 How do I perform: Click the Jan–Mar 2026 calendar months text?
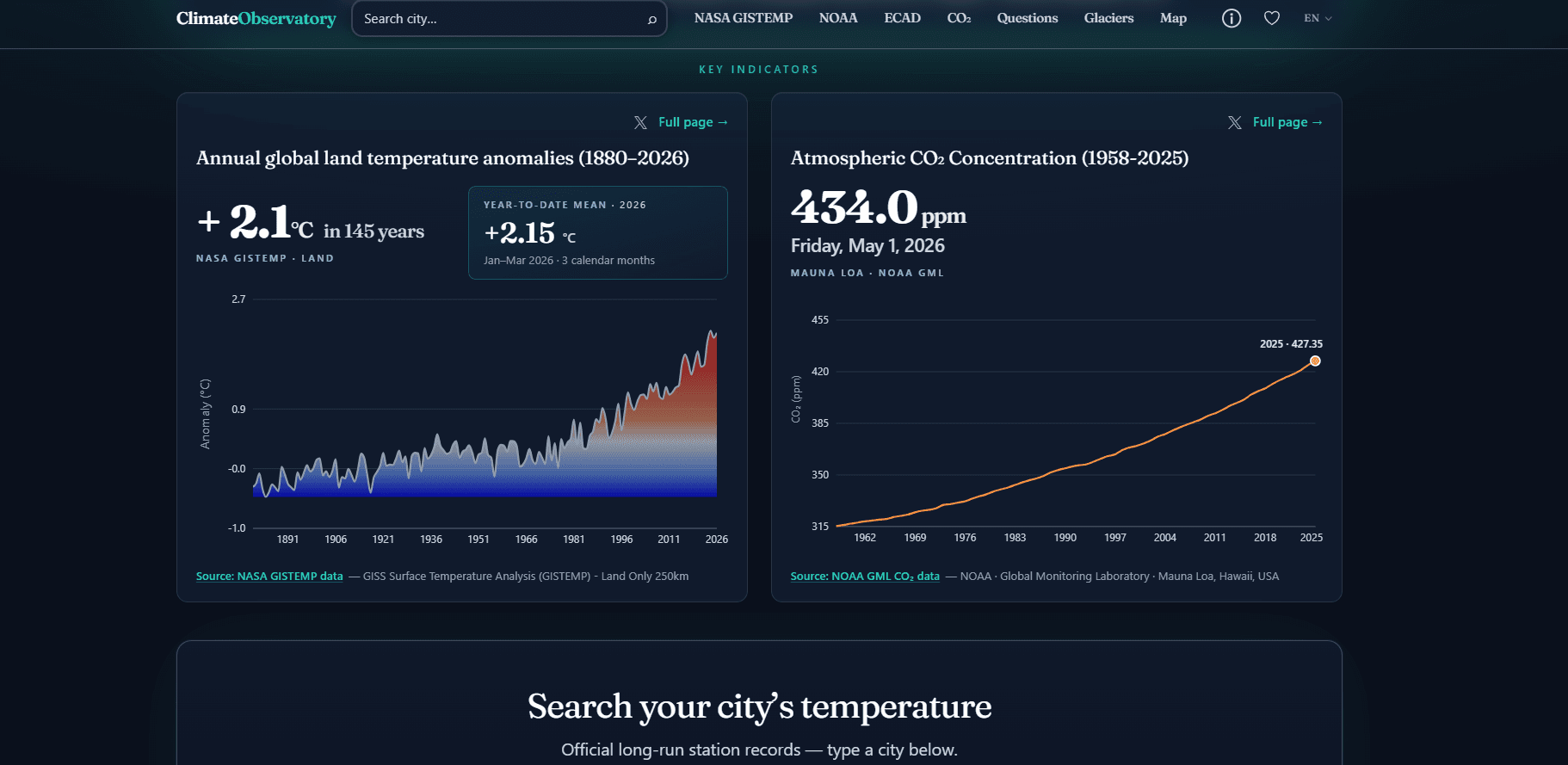pos(569,261)
